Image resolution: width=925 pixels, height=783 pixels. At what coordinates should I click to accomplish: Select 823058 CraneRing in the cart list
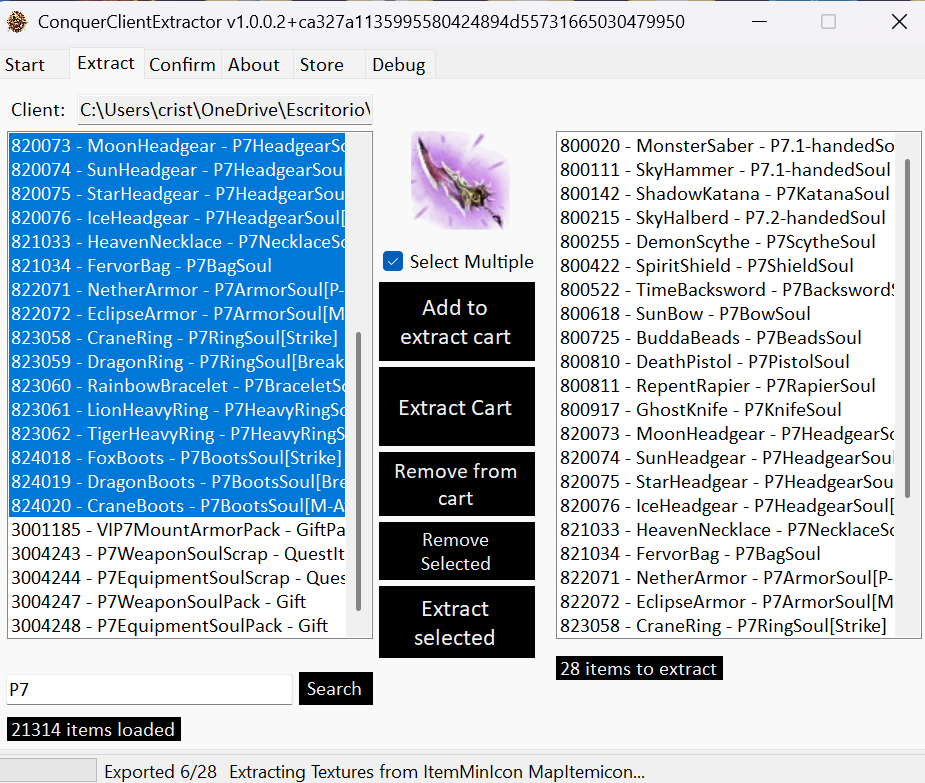point(726,626)
